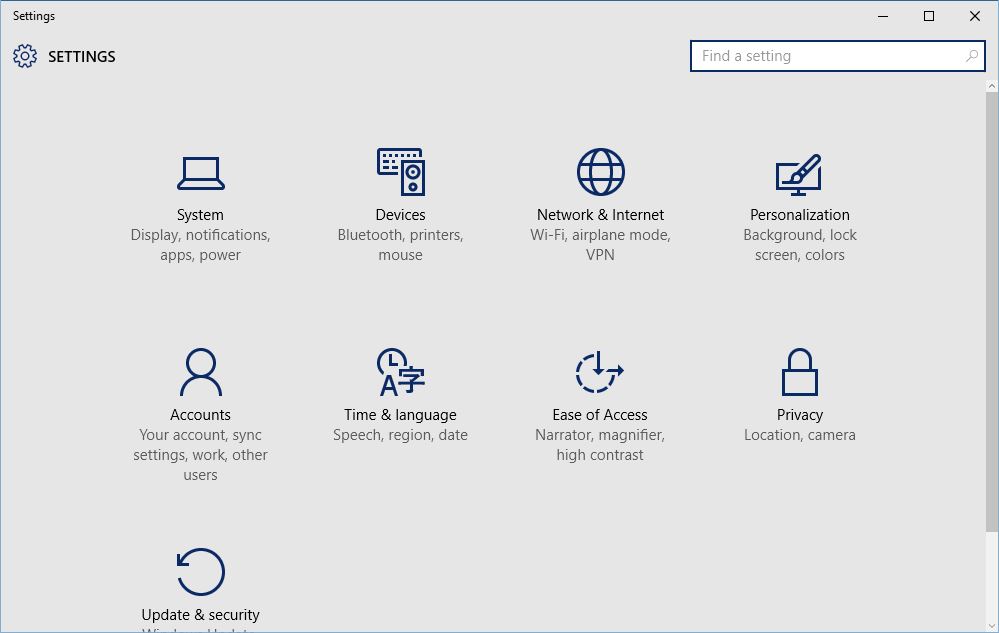
Task: Open the Accounts person icon
Action: tap(201, 372)
